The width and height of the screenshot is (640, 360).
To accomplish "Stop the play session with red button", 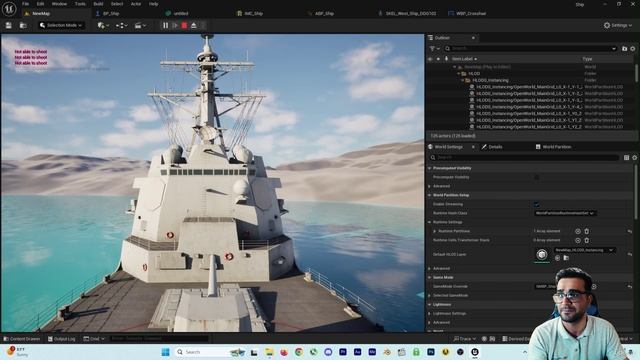I will coord(184,25).
